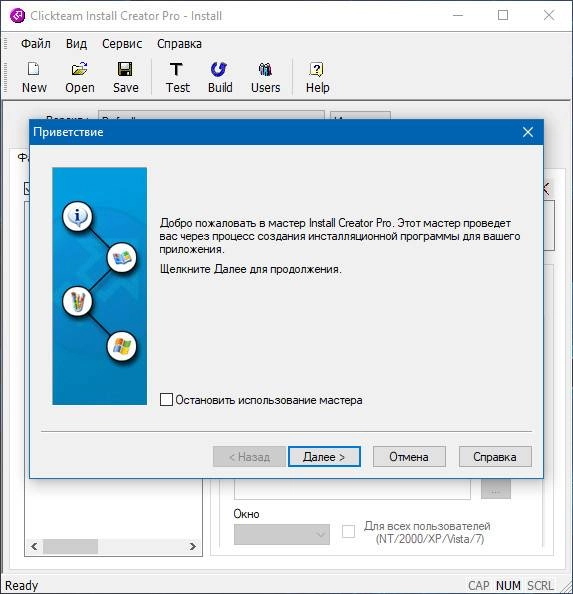573x594 pixels.
Task: Click the text input field above Окно
Action: (x=352, y=489)
